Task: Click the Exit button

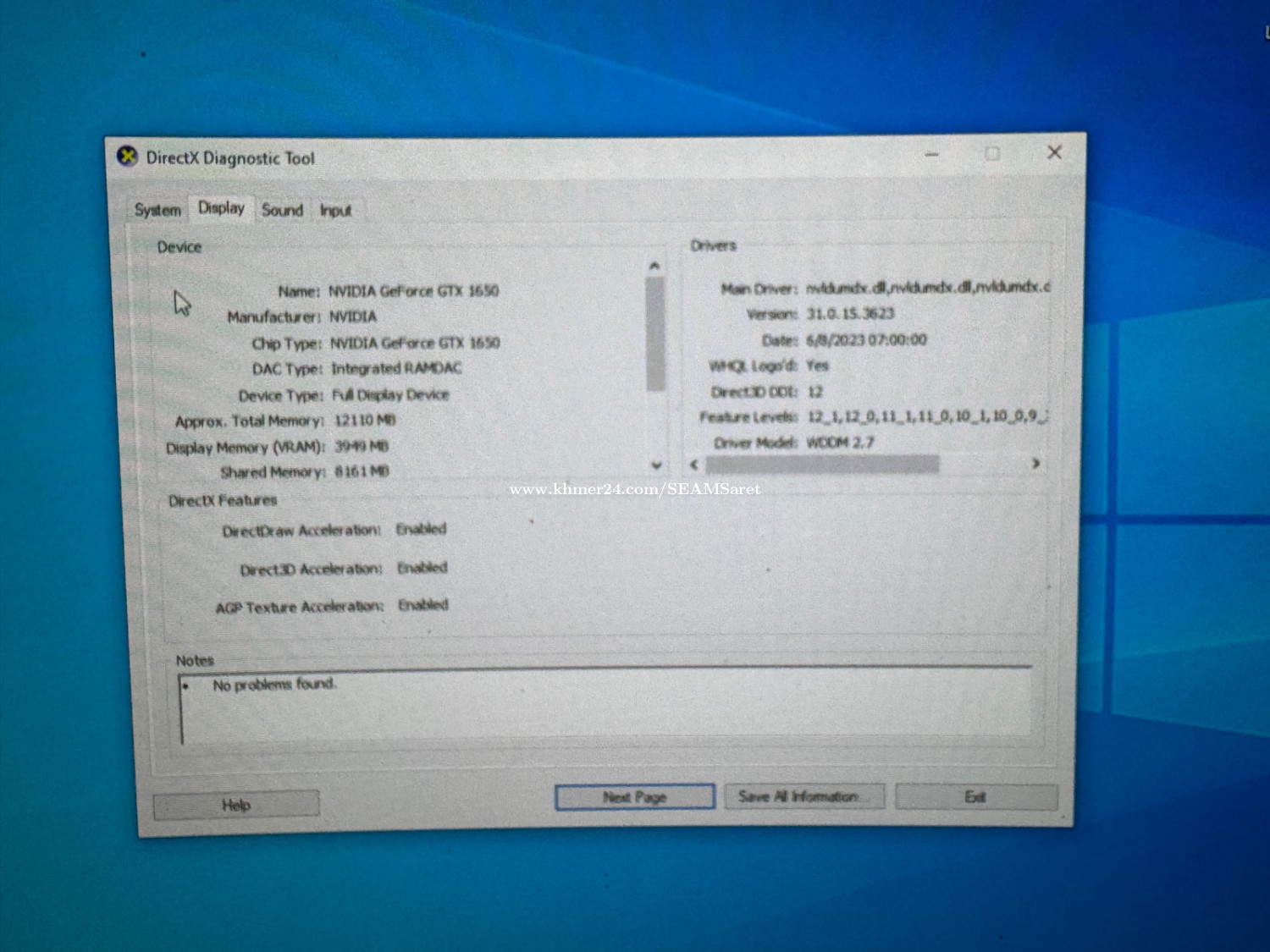Action: point(976,796)
